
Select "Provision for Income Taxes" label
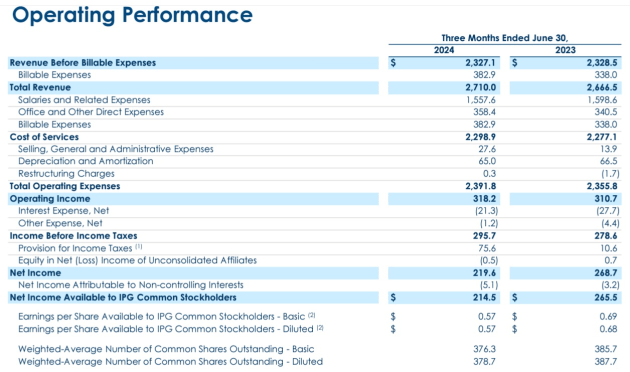(x=75, y=248)
